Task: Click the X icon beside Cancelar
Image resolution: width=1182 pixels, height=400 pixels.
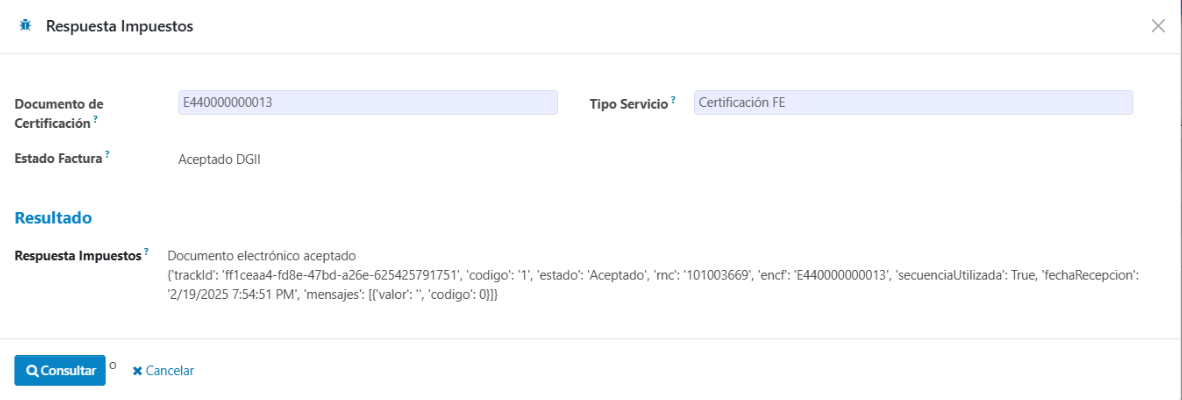Action: click(137, 371)
